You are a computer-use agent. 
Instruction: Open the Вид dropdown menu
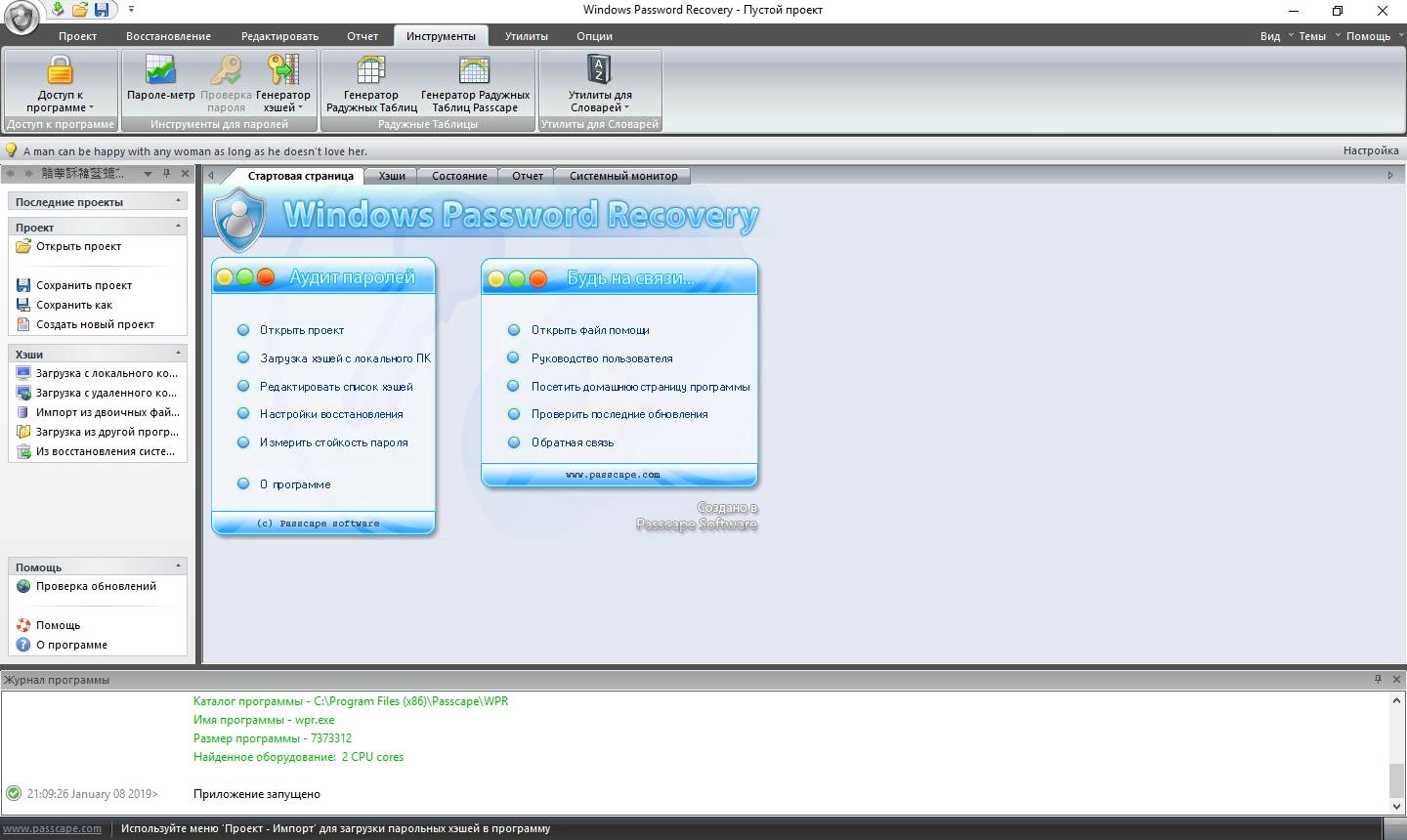[x=1276, y=36]
